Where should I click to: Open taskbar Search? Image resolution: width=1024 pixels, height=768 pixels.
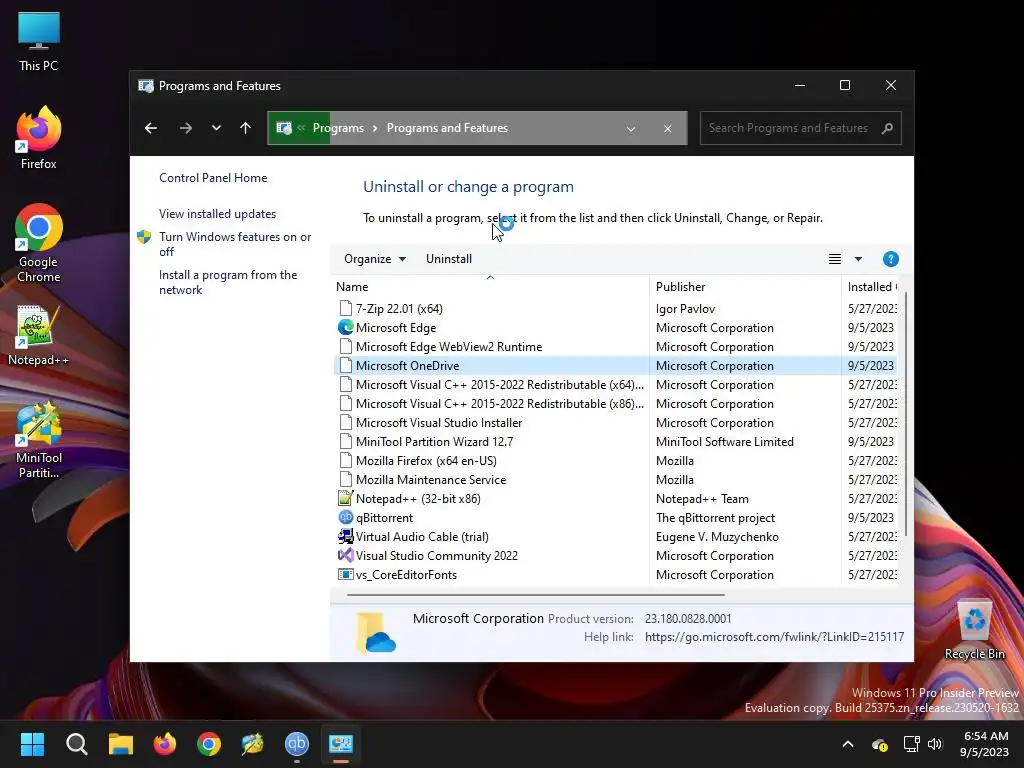(x=76, y=744)
